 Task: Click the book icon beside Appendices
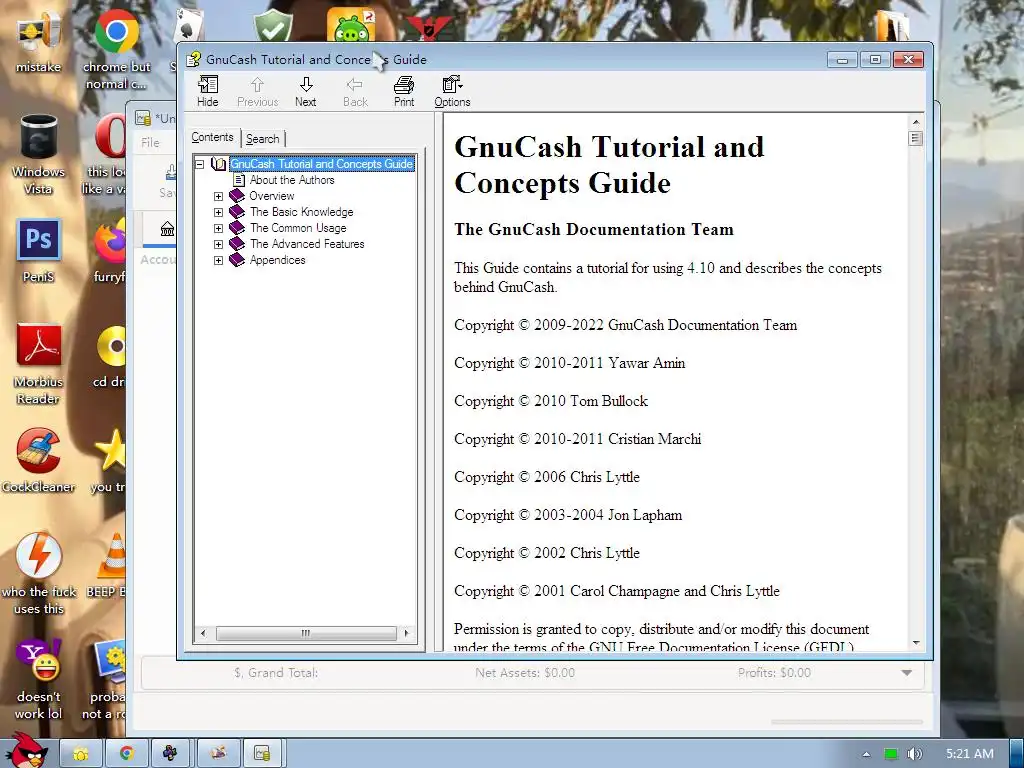point(237,260)
